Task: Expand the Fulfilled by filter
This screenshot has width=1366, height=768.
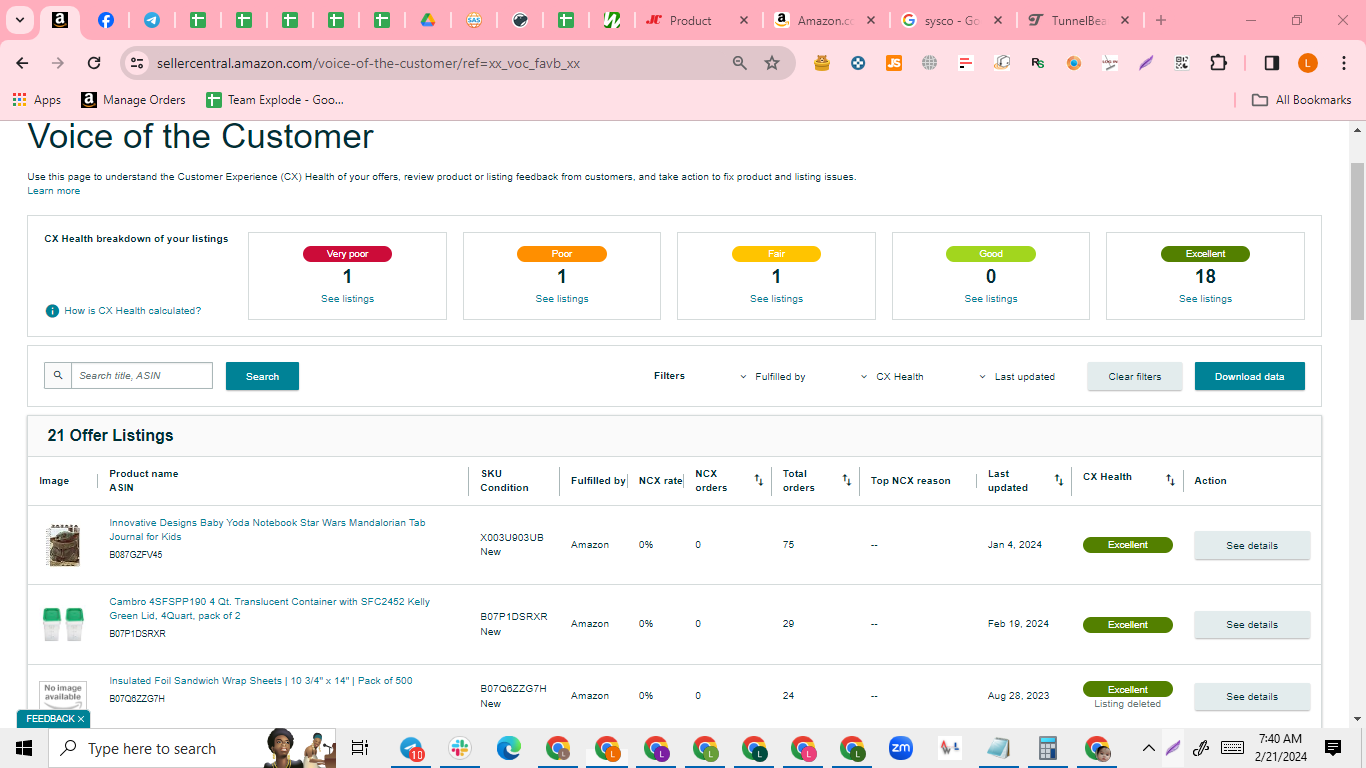Action: [x=772, y=377]
